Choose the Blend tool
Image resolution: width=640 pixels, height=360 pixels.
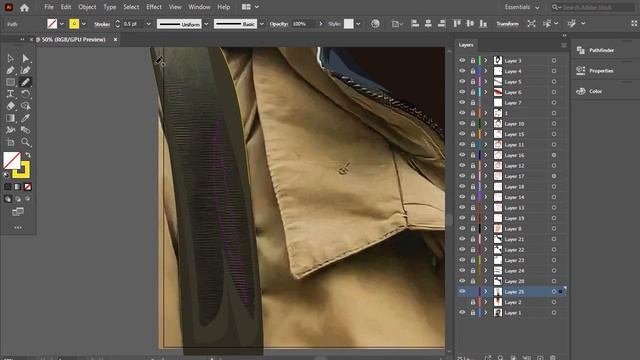pyautogui.click(x=25, y=130)
